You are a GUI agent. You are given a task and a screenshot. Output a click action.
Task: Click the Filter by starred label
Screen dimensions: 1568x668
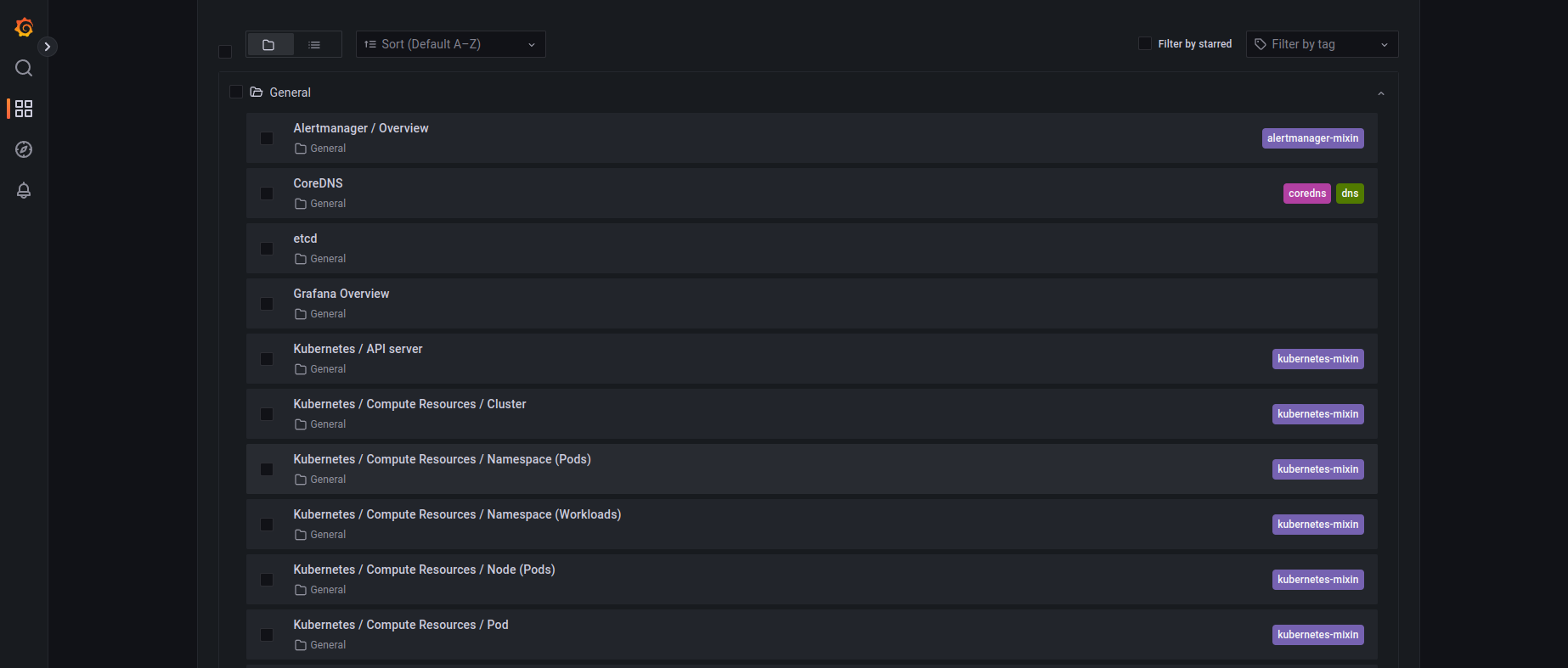tap(1195, 44)
